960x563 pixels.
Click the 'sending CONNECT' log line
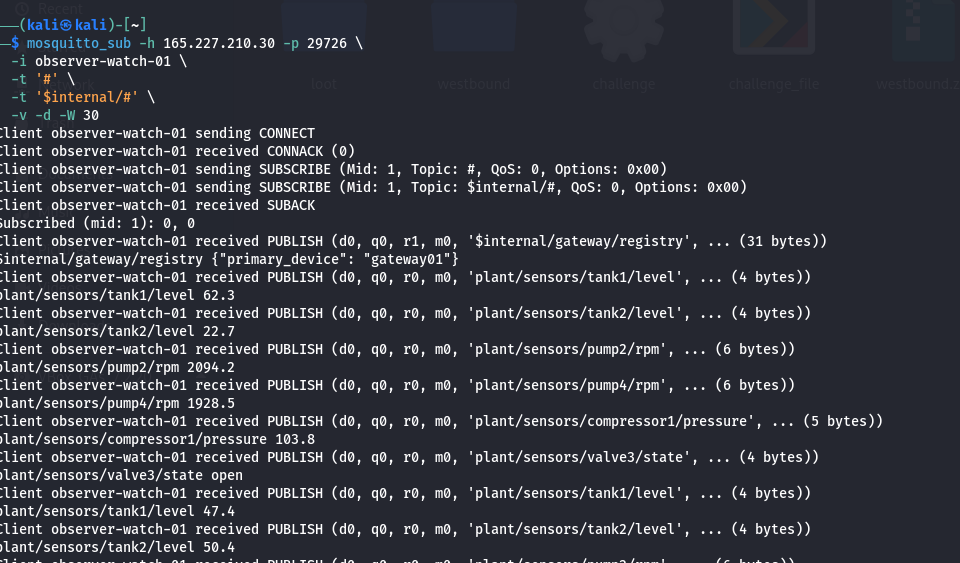[157, 133]
